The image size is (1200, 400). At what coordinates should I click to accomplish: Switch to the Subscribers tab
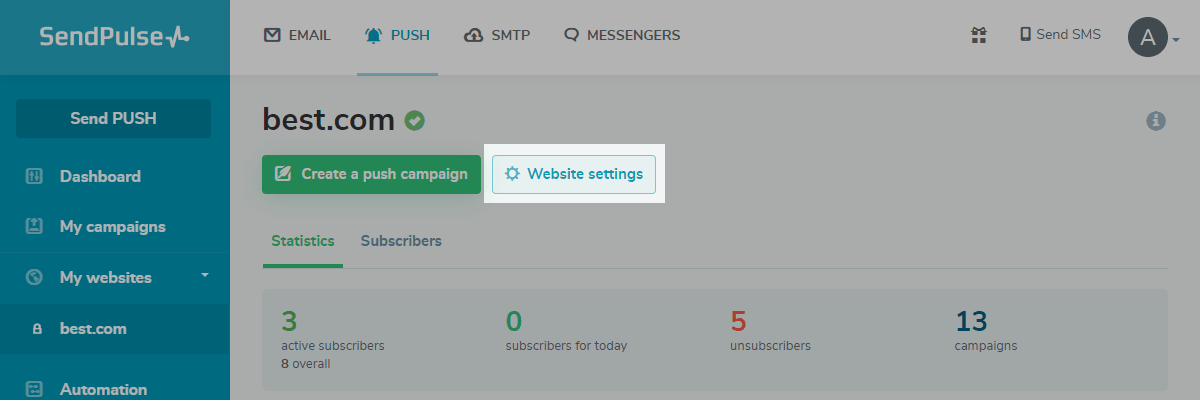click(x=401, y=241)
